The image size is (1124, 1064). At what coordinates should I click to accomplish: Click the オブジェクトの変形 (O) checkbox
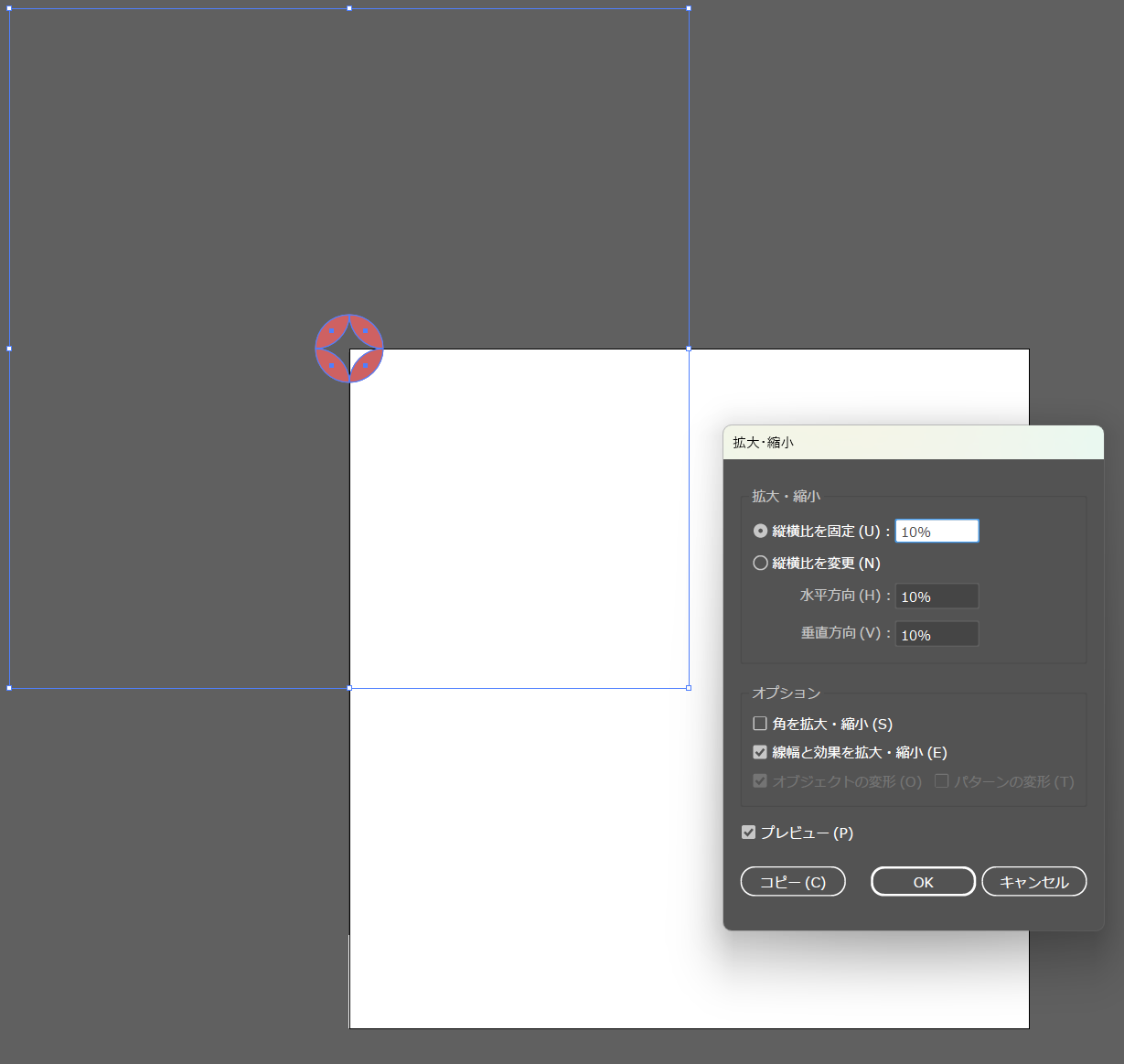pyautogui.click(x=760, y=781)
